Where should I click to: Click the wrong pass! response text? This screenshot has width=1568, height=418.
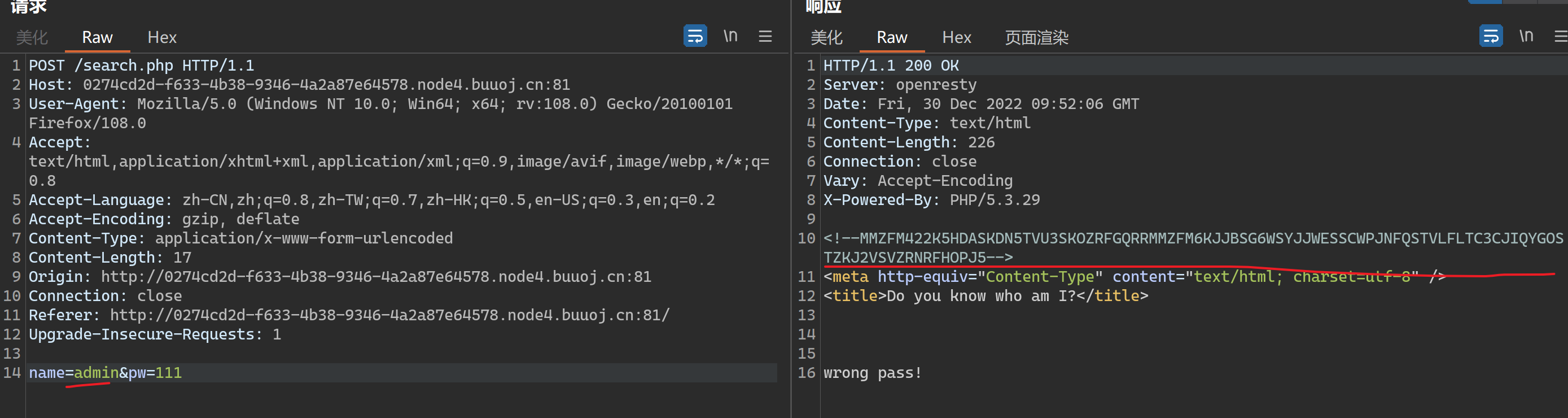point(873,372)
